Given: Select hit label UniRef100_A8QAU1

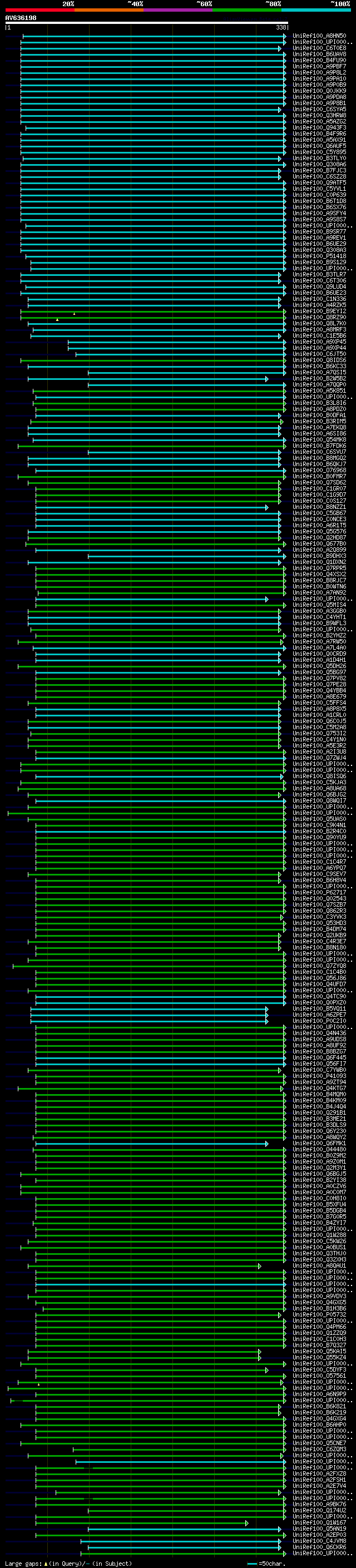Looking at the screenshot, I should pos(319,1265).
